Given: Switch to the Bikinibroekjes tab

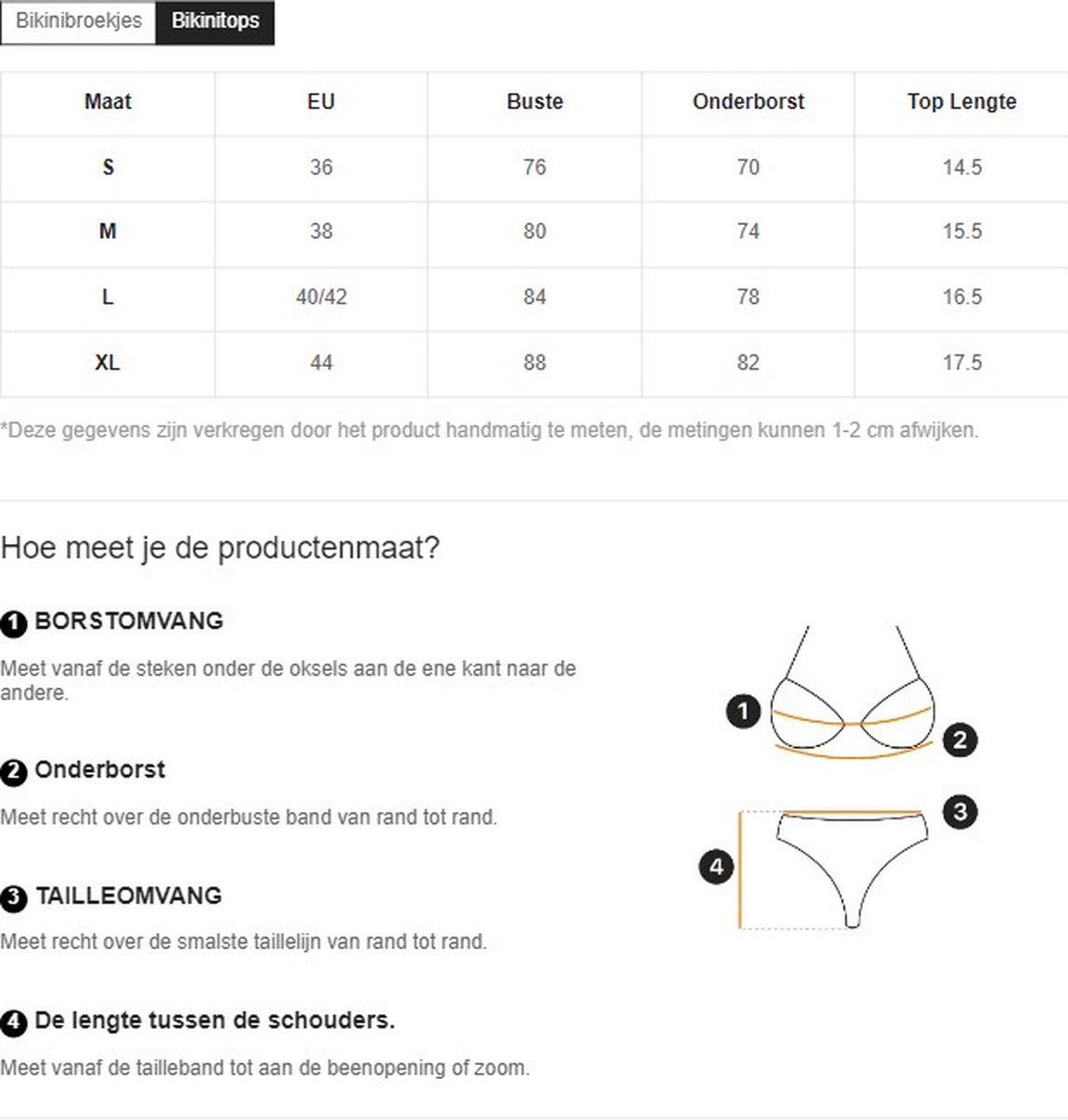Looking at the screenshot, I should [78, 21].
